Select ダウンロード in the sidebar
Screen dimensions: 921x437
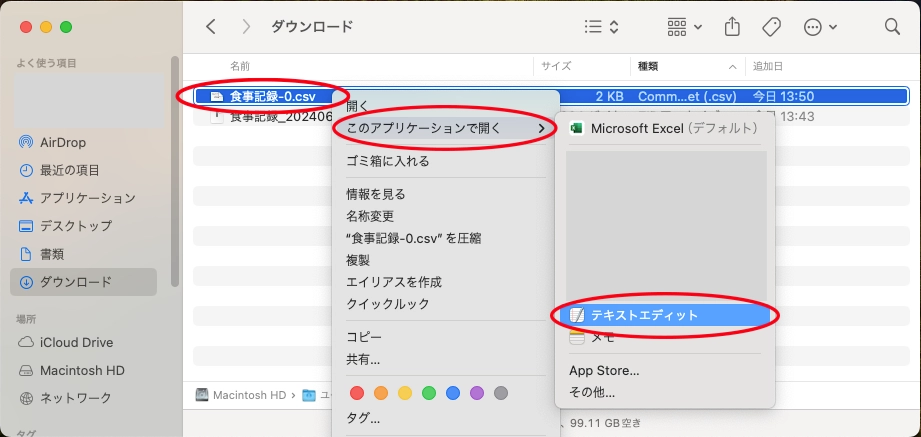[x=83, y=282]
